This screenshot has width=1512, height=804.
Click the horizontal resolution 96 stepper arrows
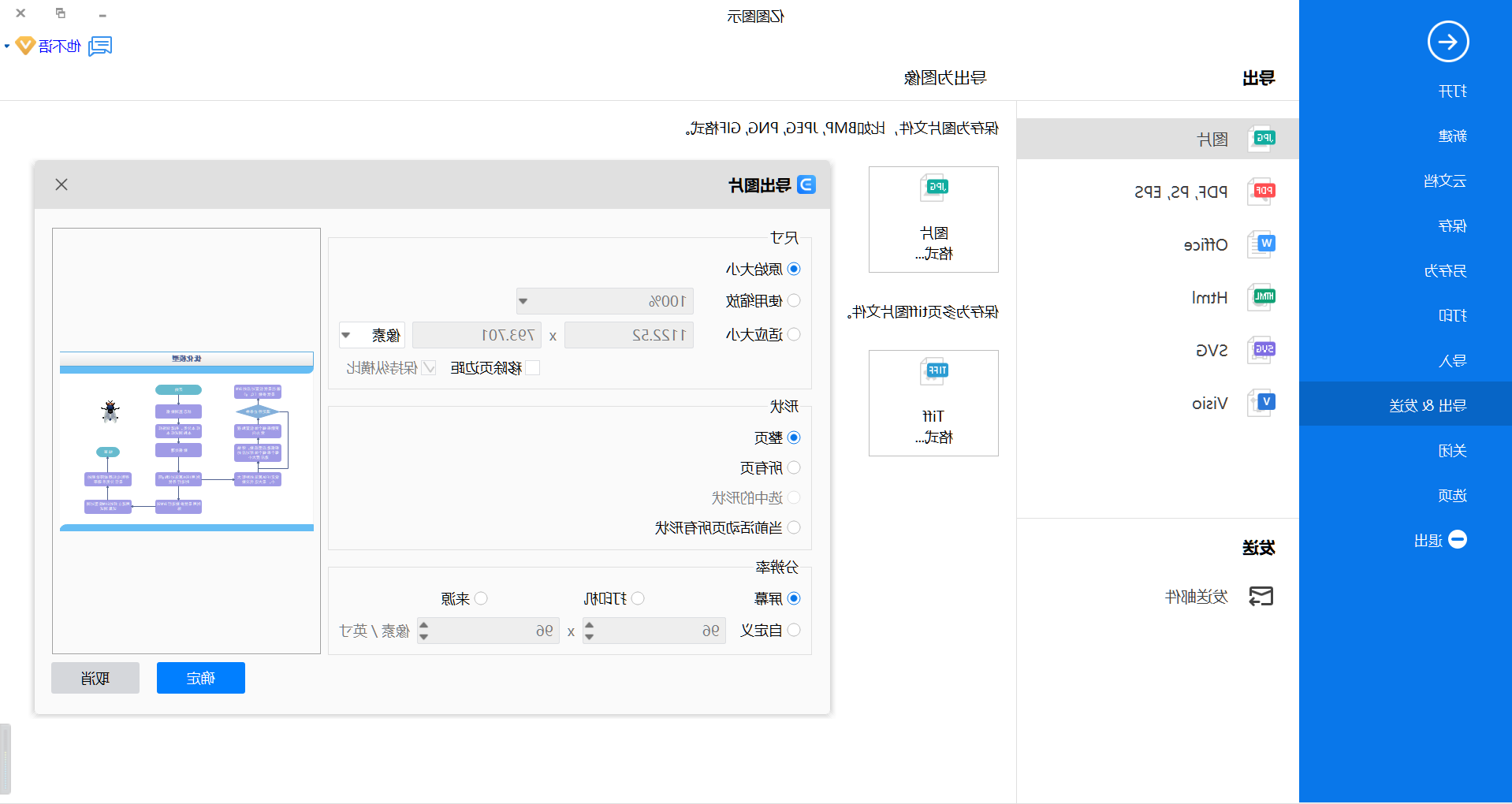[x=589, y=631]
